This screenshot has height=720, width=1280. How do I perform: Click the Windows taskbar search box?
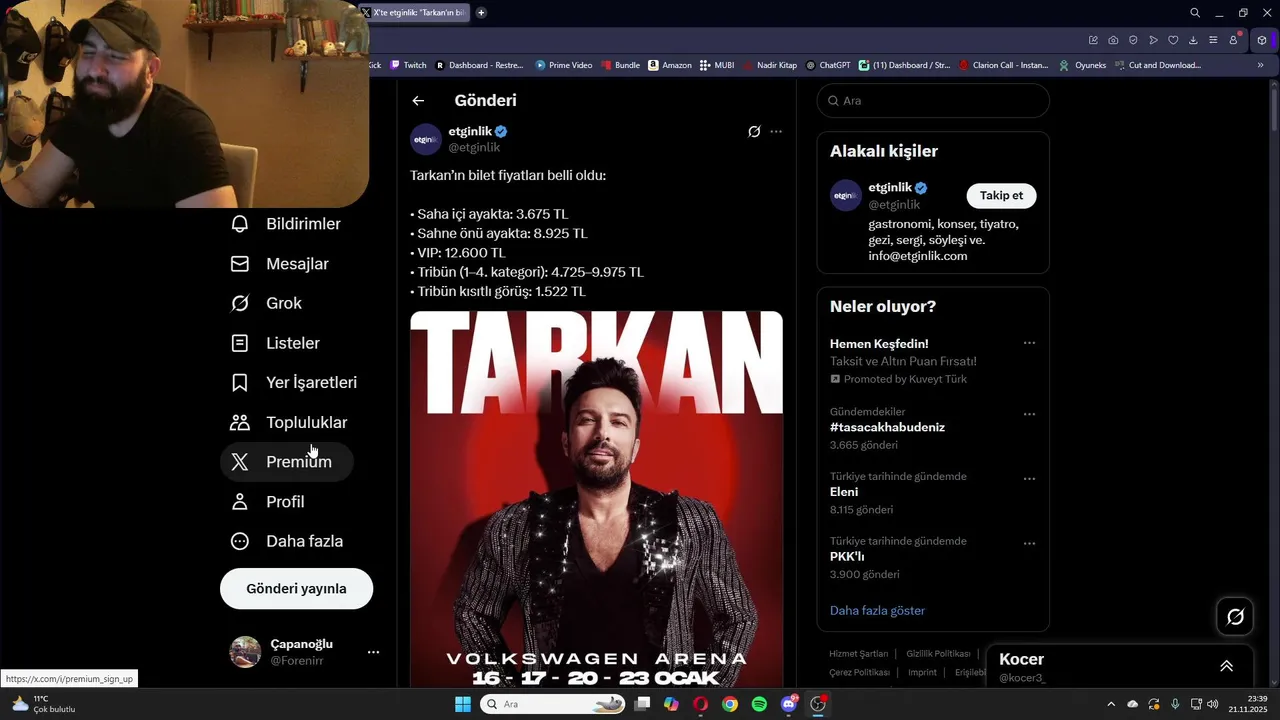pyautogui.click(x=553, y=704)
